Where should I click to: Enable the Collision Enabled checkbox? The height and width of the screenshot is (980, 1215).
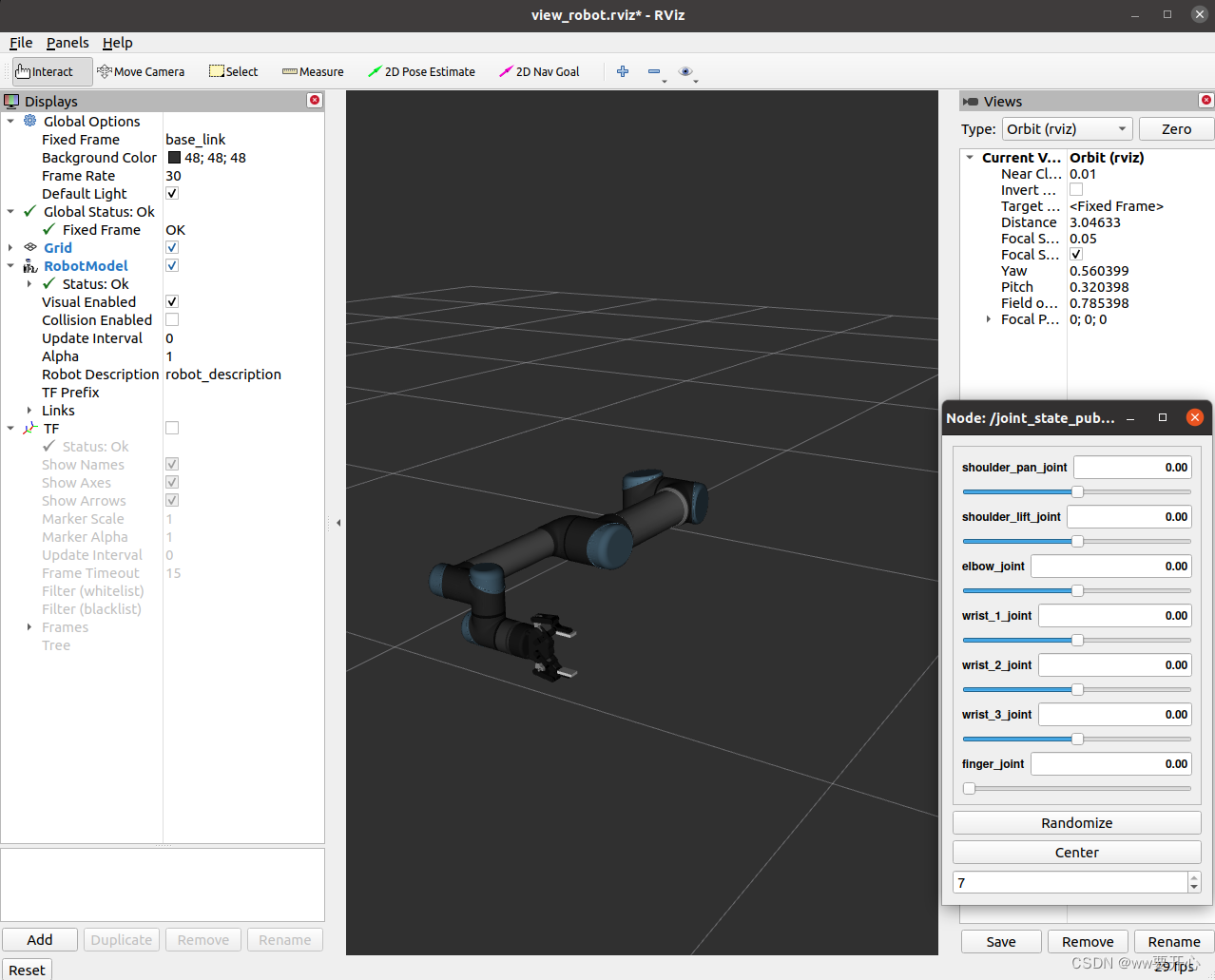tap(172, 319)
